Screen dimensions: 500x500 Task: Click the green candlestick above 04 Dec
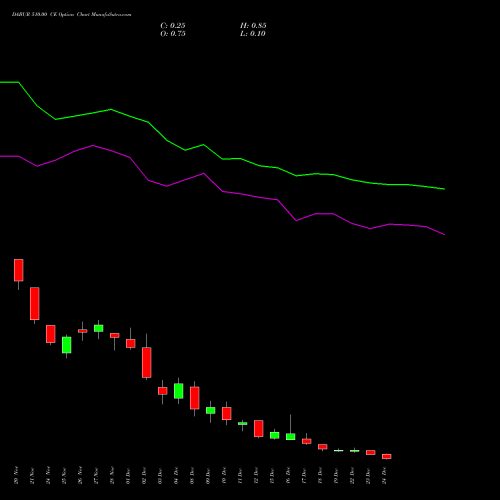tap(179, 391)
